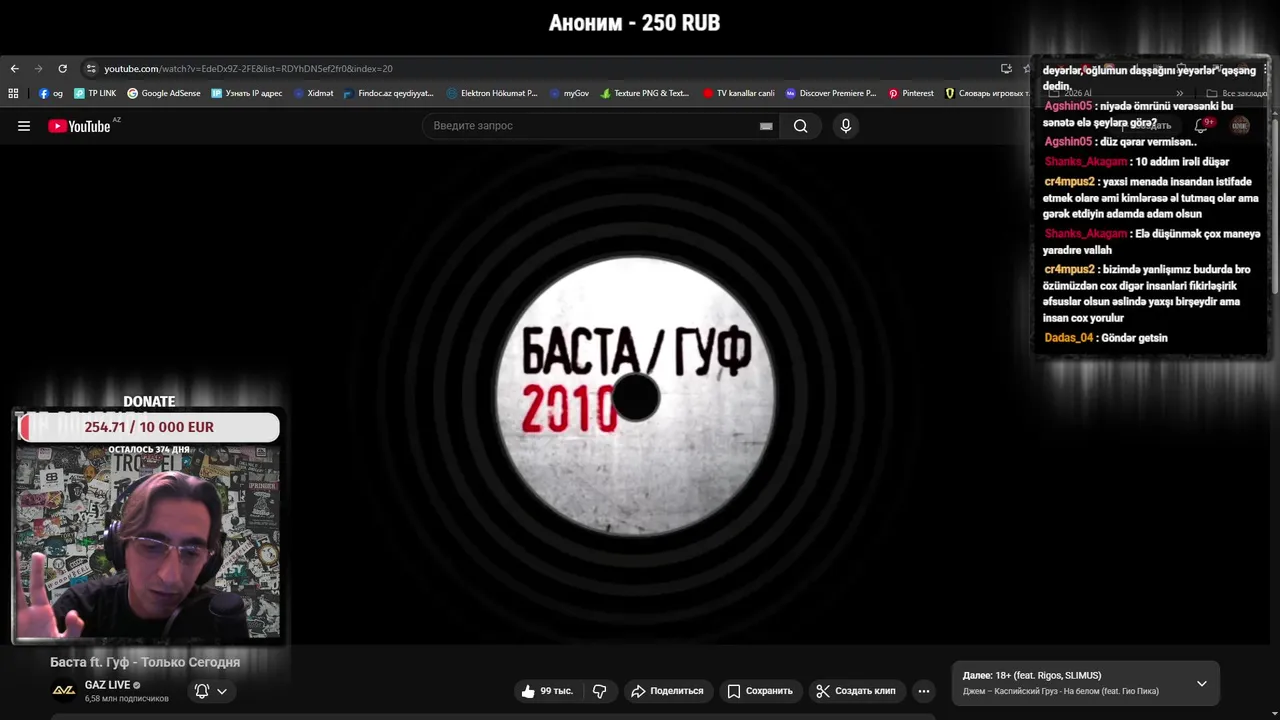Open the Xidmat bookmark

tap(314, 93)
